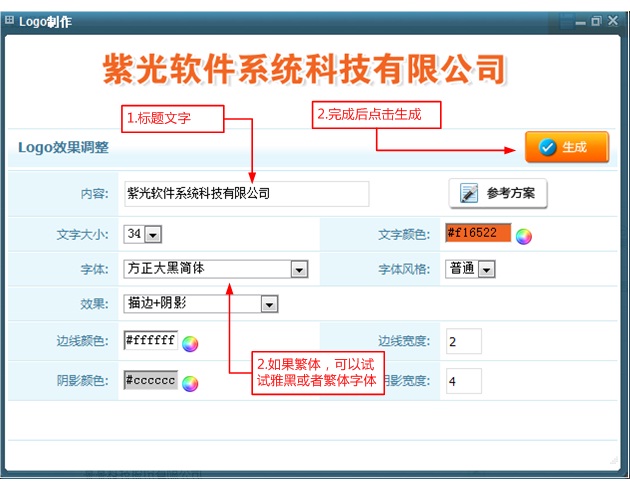Maximize the Logo制作 window
Viewport: 630px width, 491px height.
click(x=596, y=21)
